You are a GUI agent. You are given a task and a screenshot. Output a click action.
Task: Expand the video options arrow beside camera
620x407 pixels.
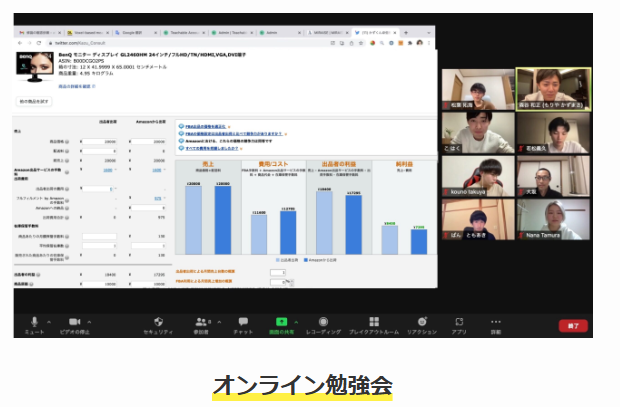click(x=89, y=320)
